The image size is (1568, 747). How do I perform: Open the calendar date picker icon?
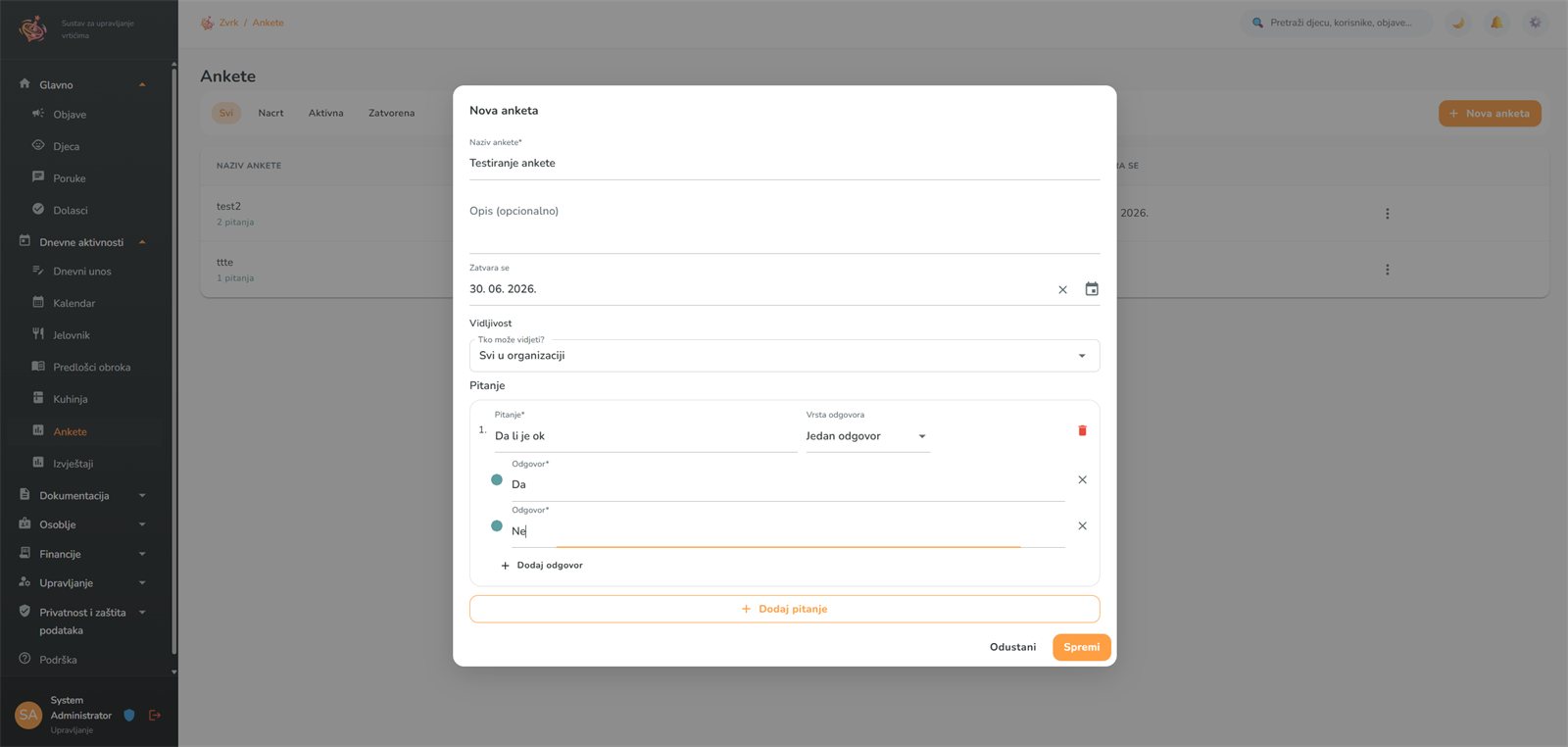[x=1092, y=289]
